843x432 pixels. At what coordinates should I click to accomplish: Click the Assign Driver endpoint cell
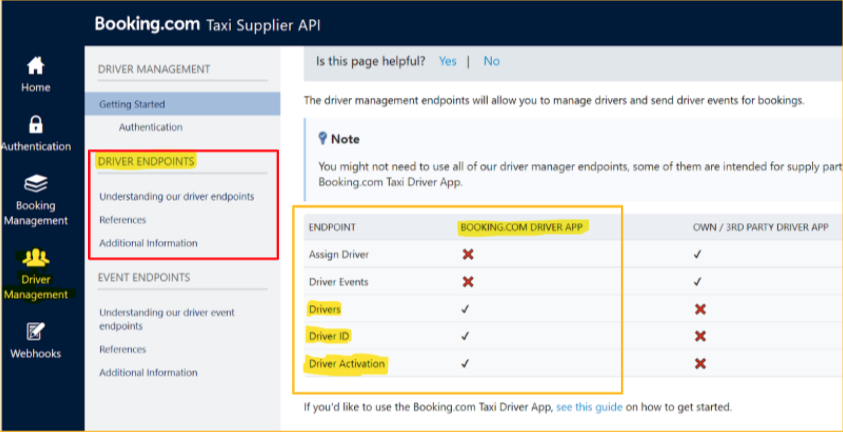[x=339, y=254]
